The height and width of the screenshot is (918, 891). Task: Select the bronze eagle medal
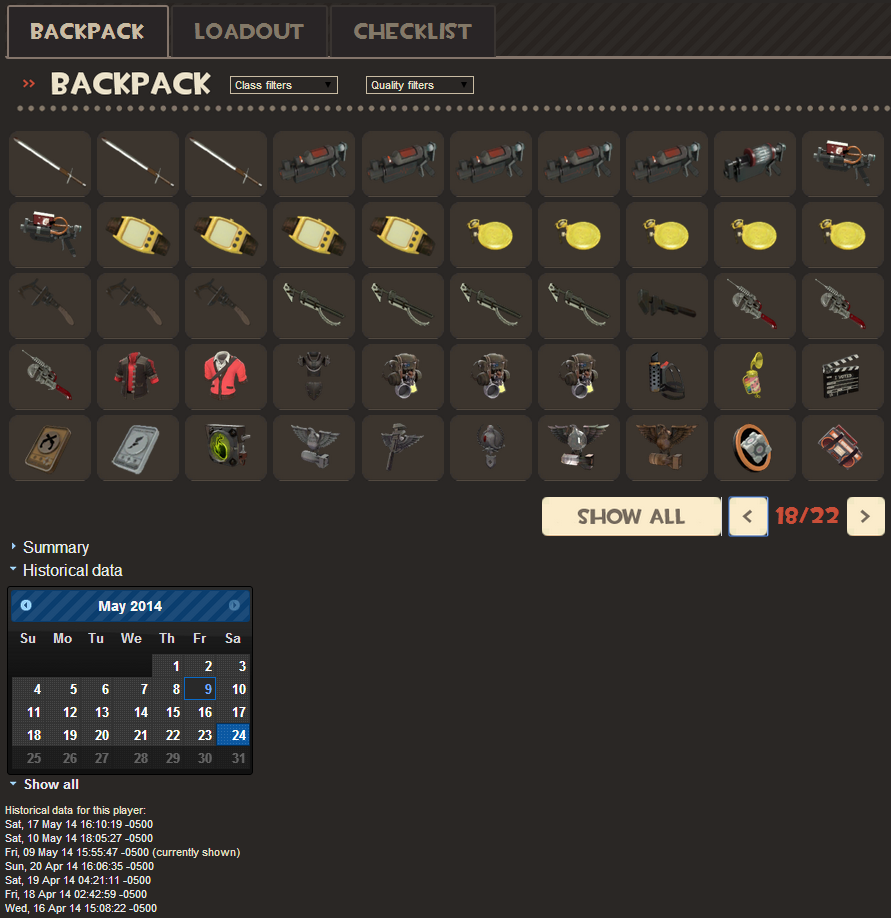(667, 447)
